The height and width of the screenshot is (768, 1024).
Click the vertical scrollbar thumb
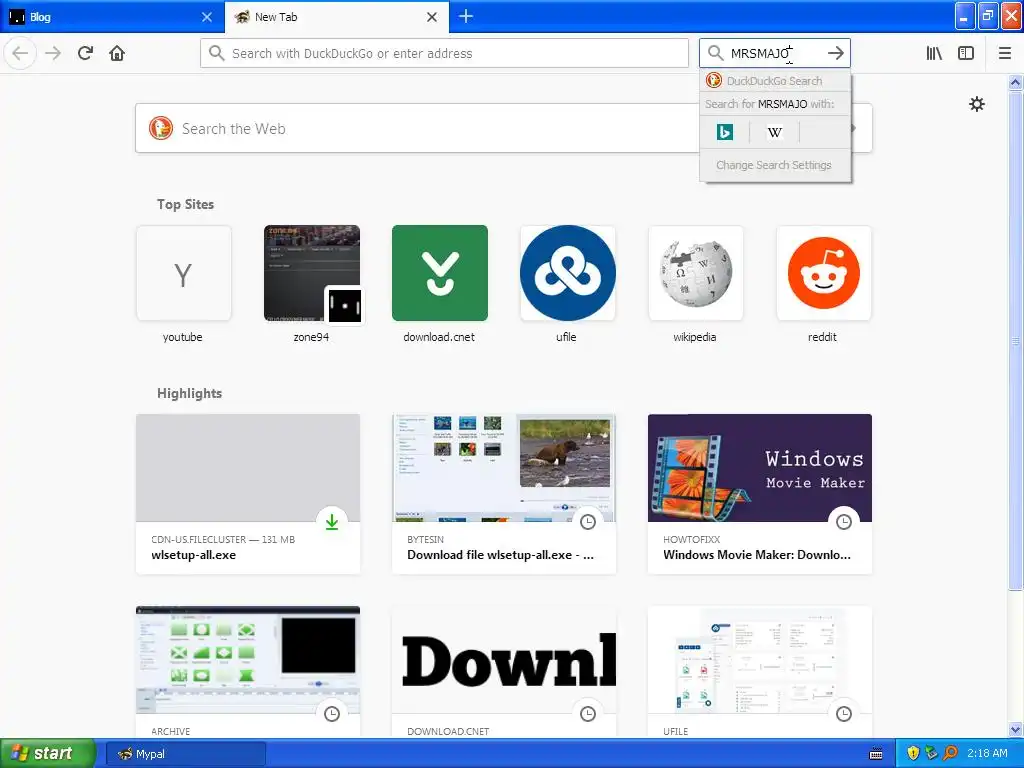click(1016, 340)
